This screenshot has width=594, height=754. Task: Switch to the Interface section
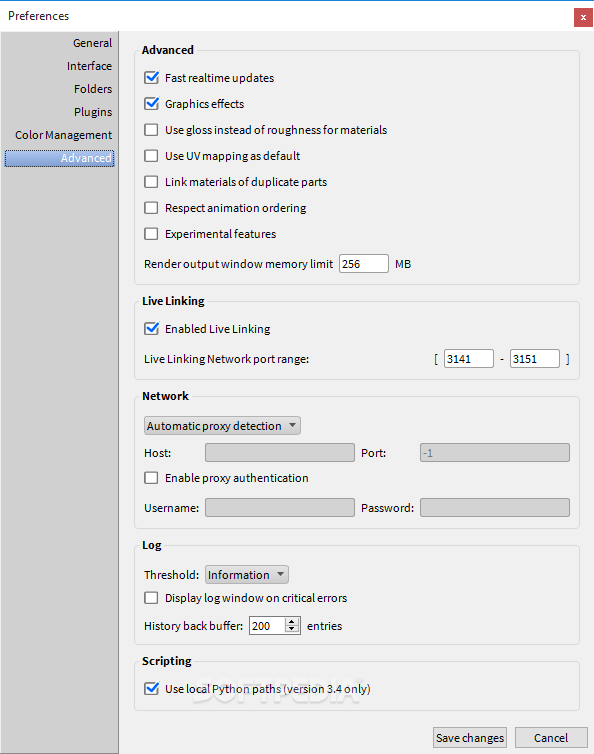coord(89,66)
